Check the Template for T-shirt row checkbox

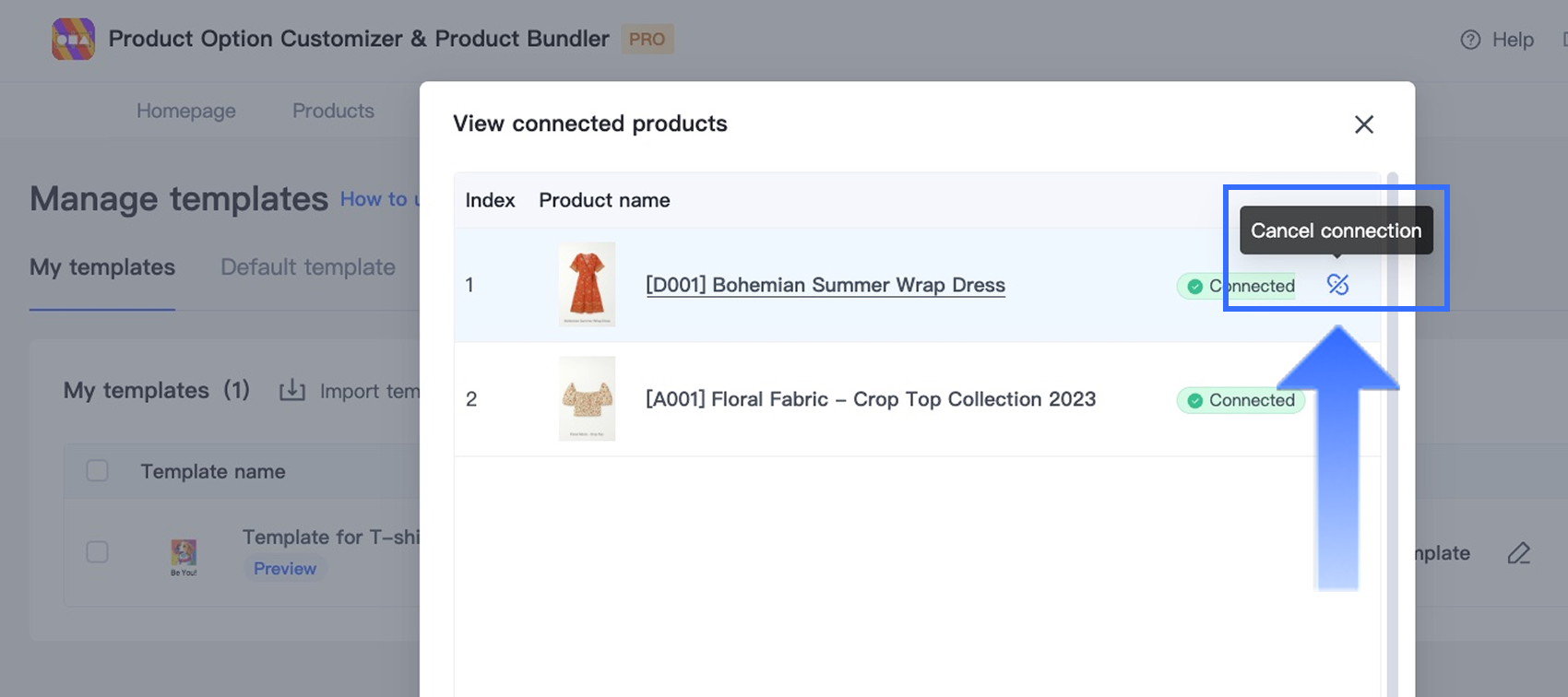tap(97, 552)
